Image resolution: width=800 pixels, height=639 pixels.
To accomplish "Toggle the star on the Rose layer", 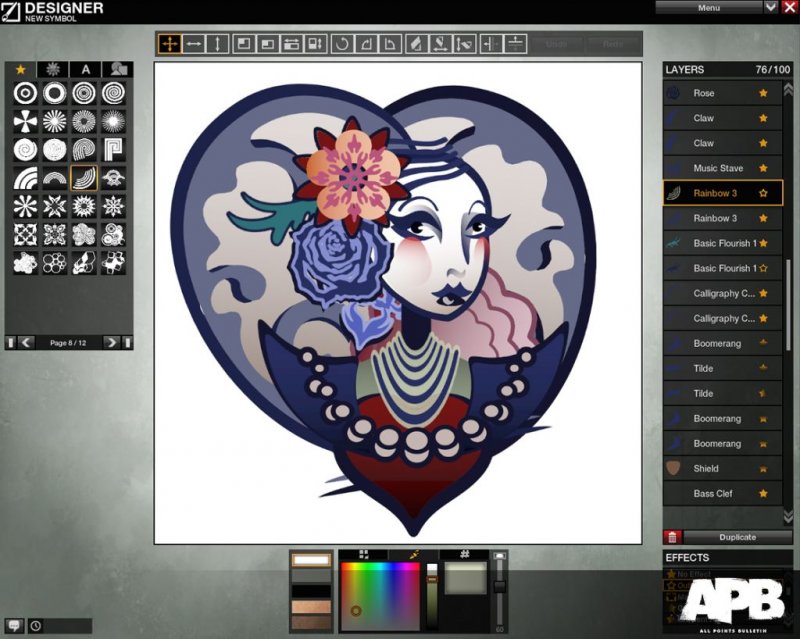I will coord(764,93).
